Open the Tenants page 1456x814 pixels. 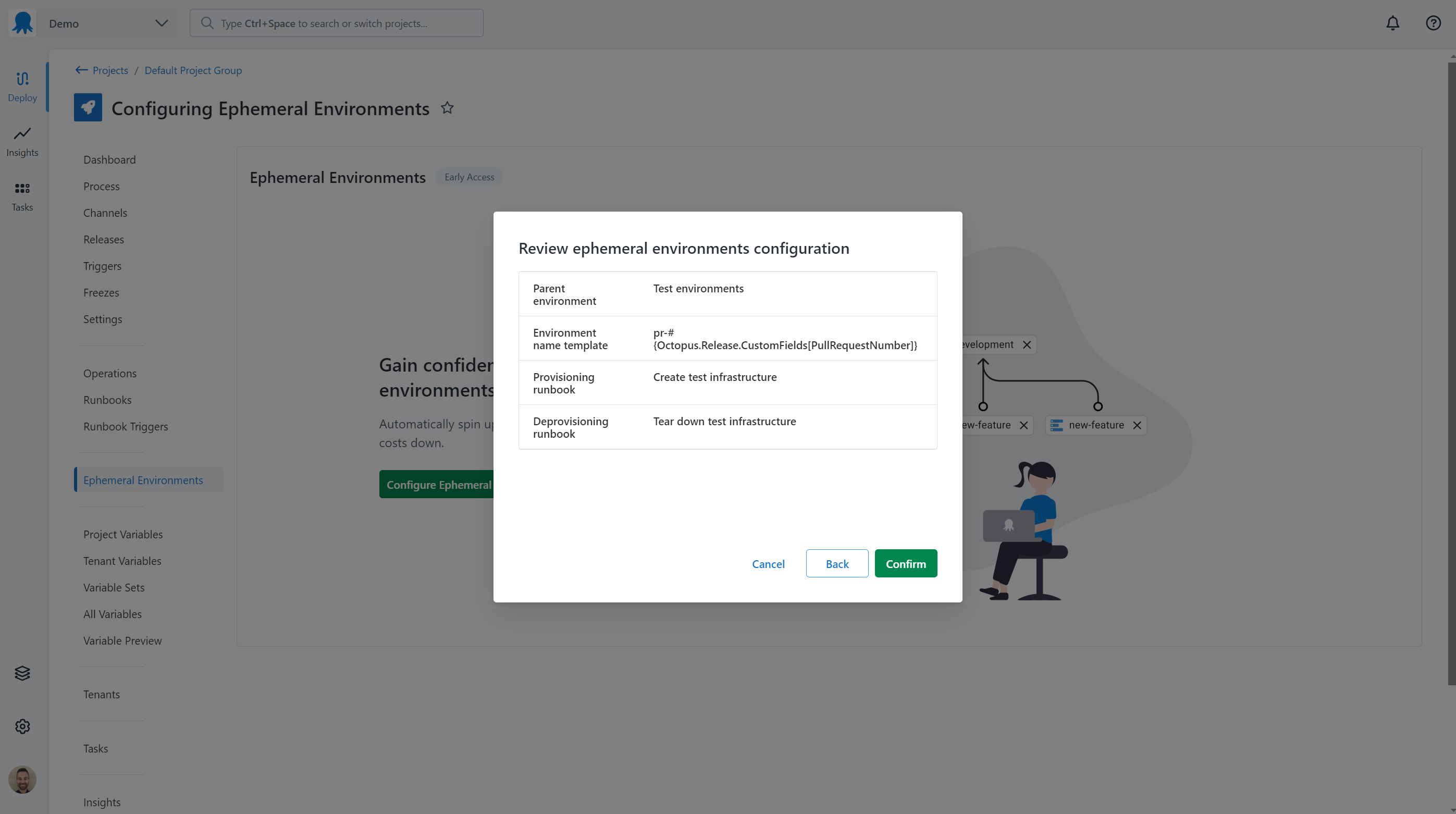[x=102, y=694]
